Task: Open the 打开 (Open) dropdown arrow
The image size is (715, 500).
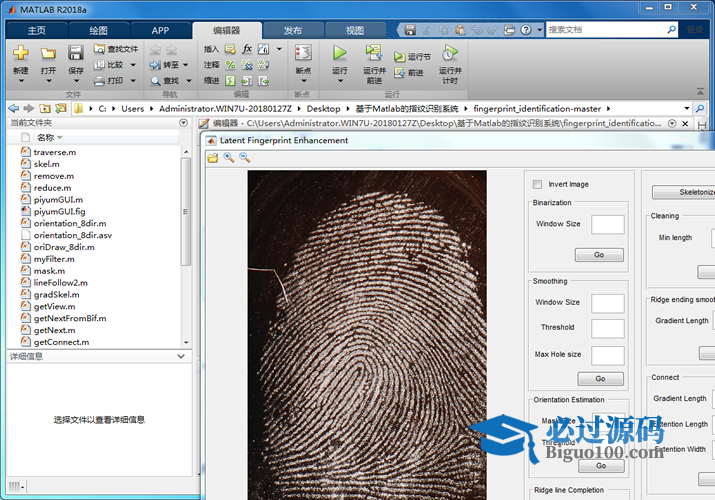Action: click(x=48, y=82)
